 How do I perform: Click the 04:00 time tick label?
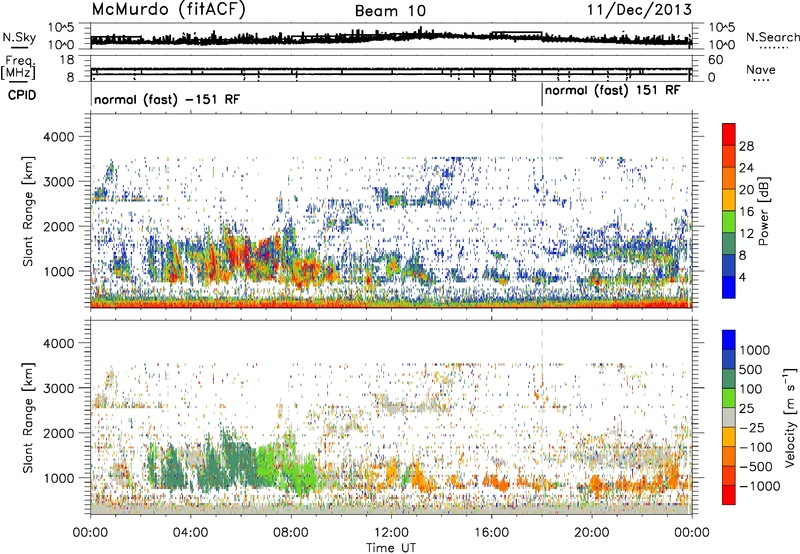coord(190,533)
